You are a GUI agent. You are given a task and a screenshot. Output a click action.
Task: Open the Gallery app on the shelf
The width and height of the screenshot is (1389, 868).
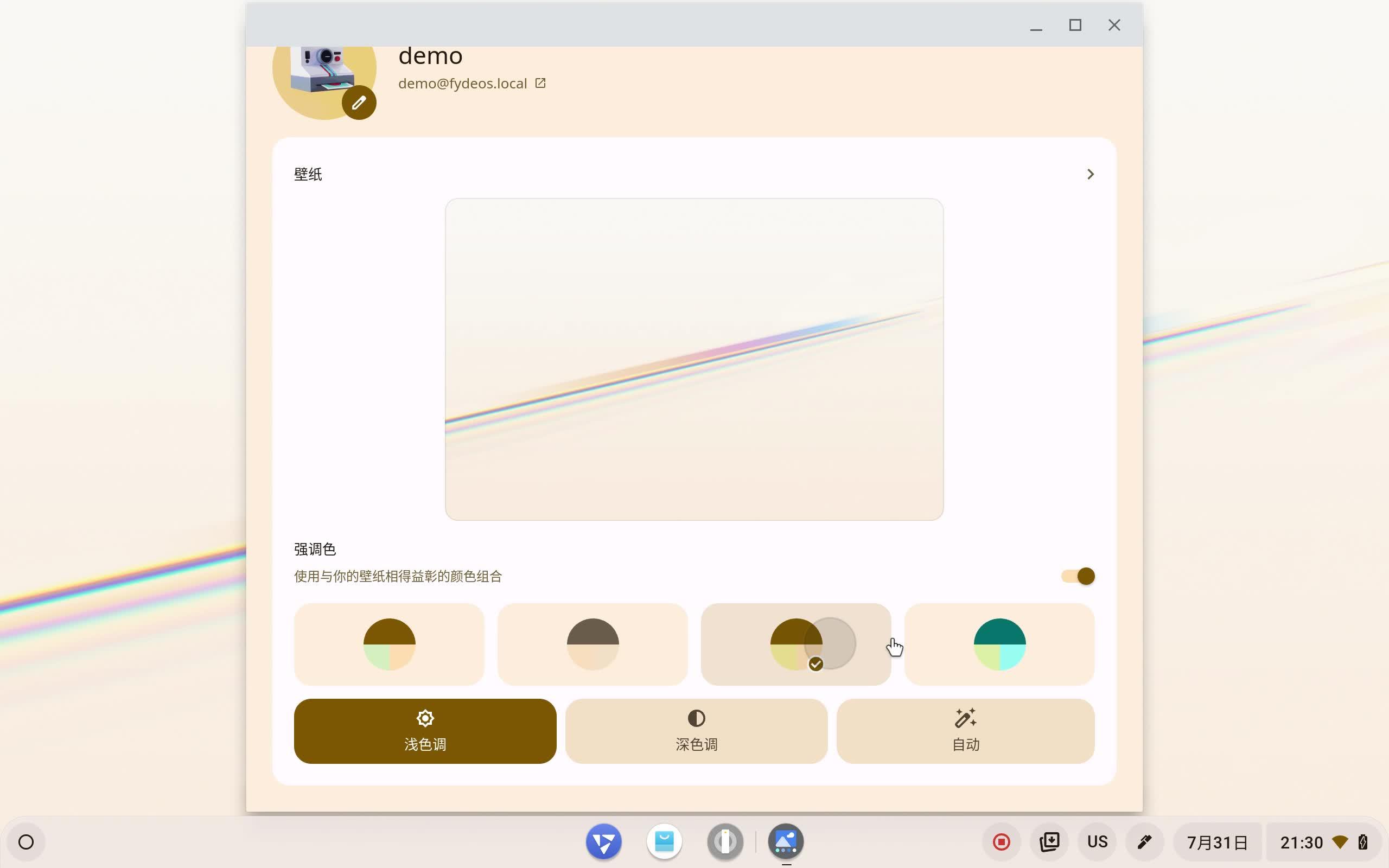coord(785,841)
